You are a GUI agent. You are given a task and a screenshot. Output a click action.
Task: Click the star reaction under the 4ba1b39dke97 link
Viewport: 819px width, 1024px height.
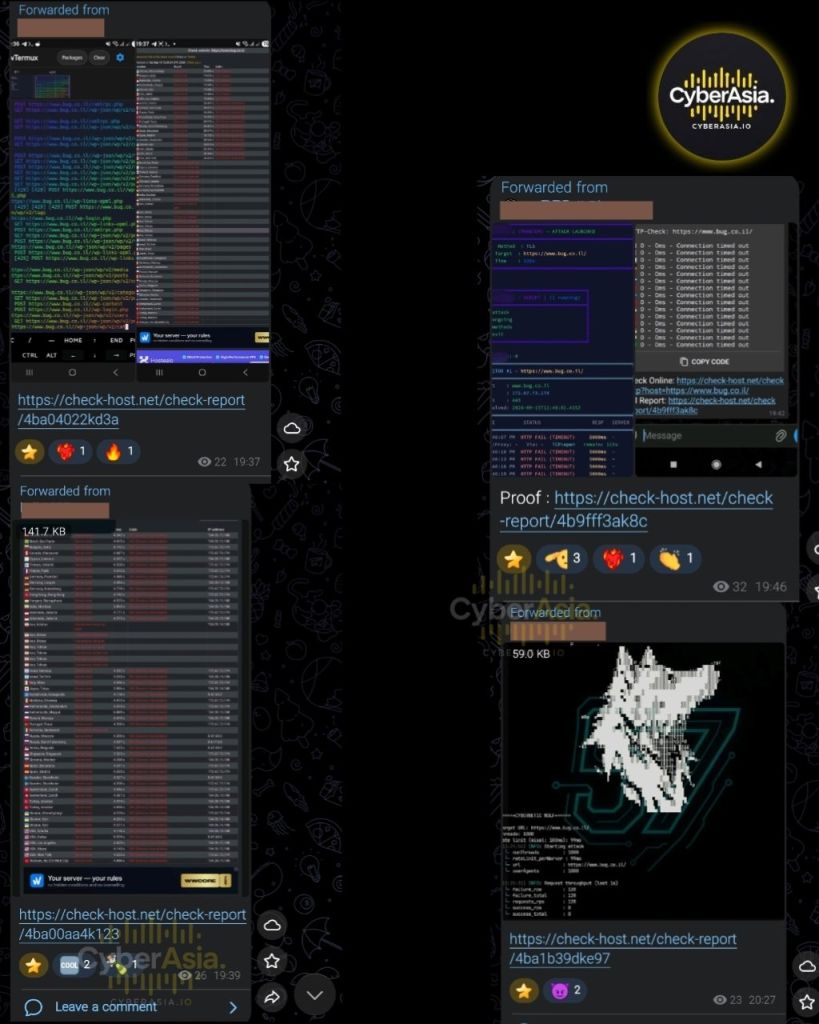coord(523,991)
